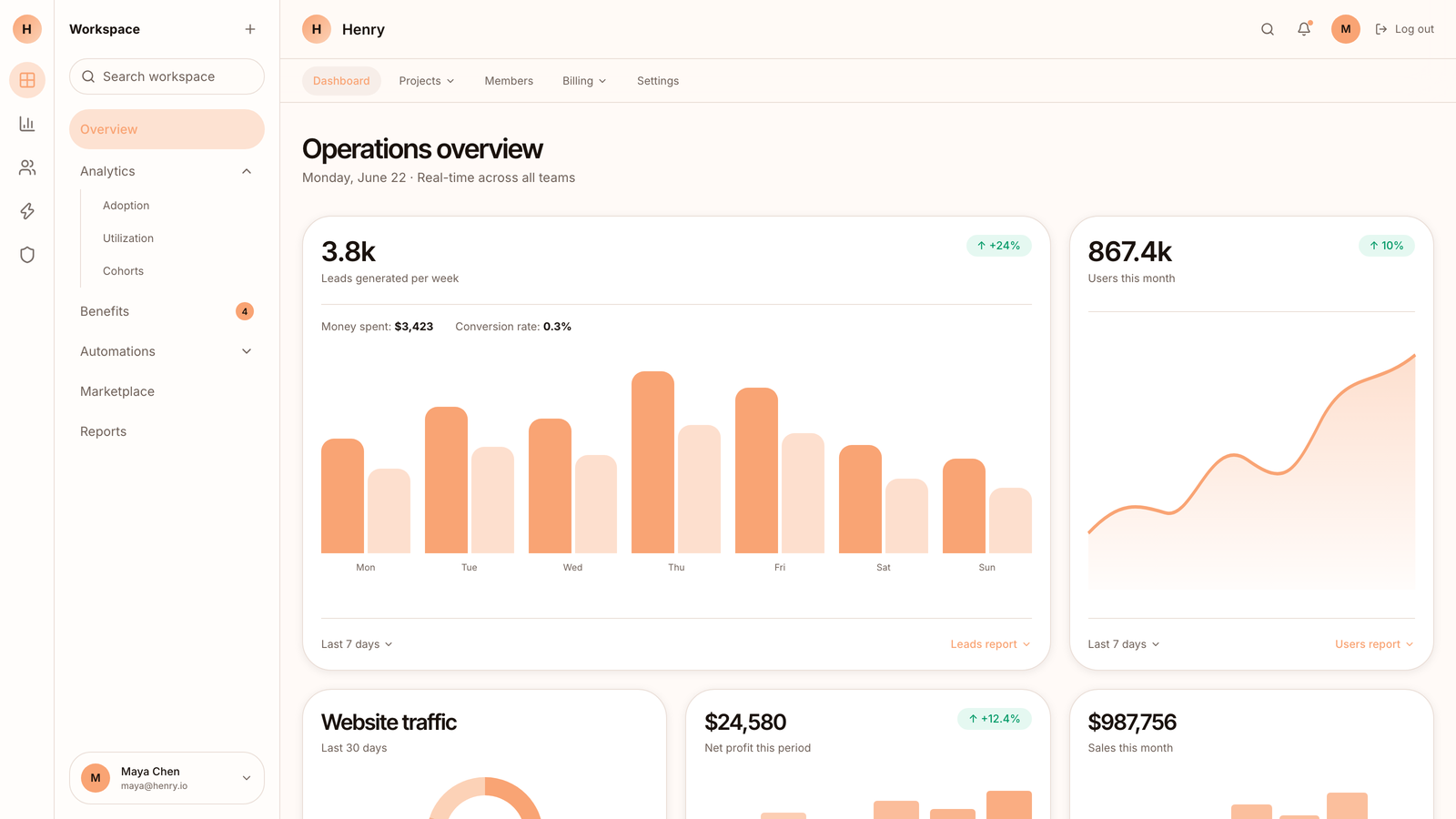Click the $987,756 sales value
Image resolution: width=1456 pixels, height=819 pixels.
click(1132, 723)
